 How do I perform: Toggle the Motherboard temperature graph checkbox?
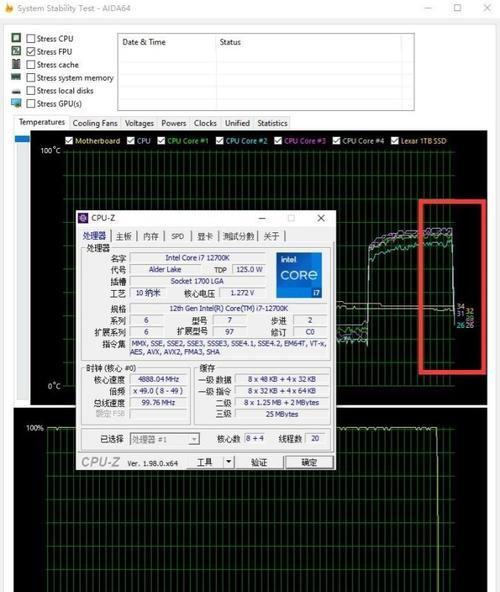coord(69,141)
